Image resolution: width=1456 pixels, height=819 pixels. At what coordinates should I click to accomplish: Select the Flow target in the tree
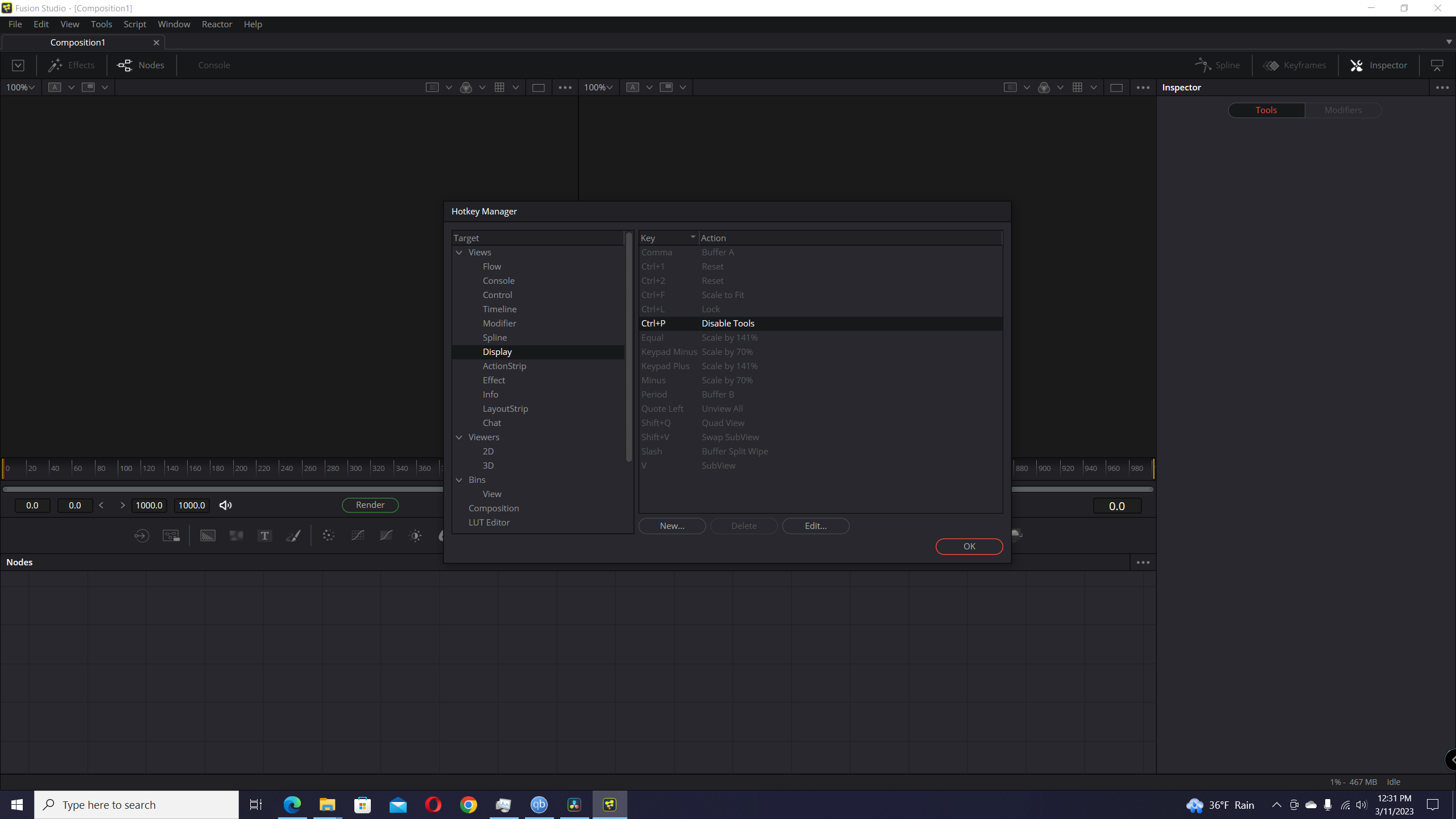(492, 266)
